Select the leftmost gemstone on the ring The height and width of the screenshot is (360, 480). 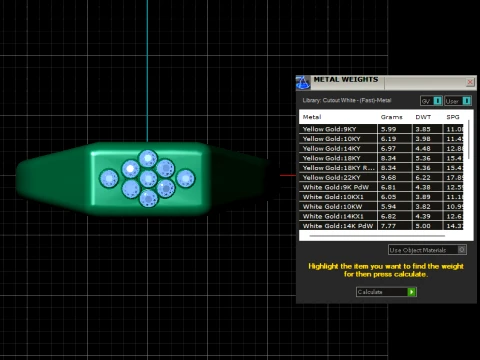(109, 178)
